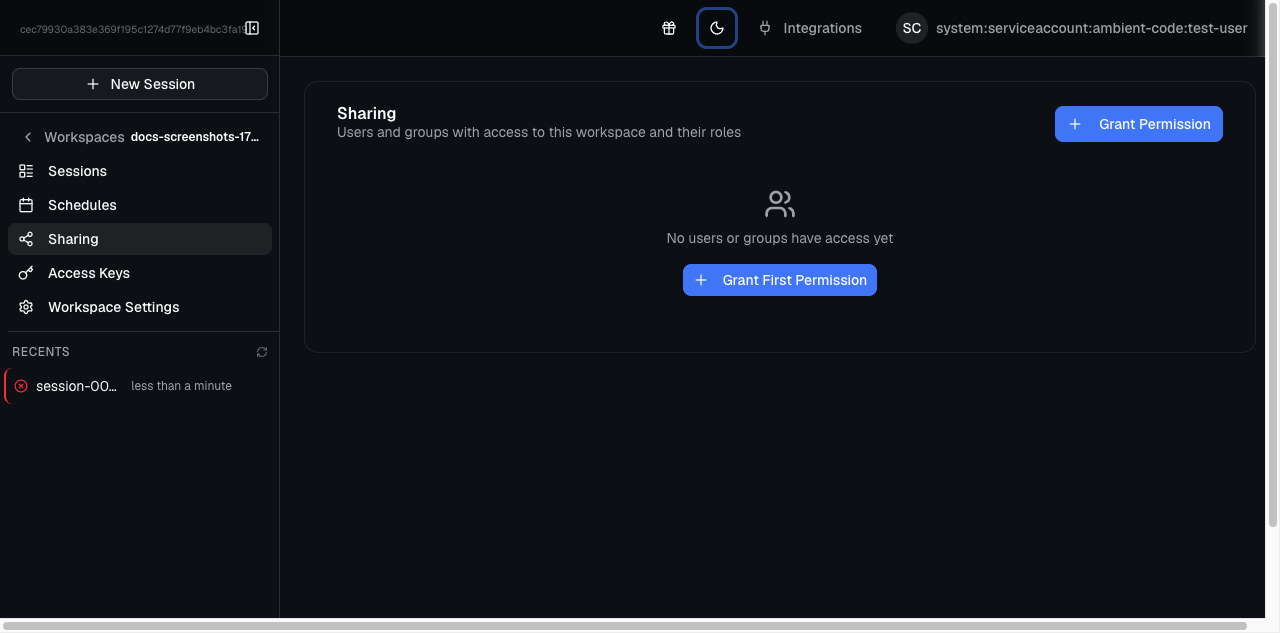Click the SC user avatar

(911, 28)
